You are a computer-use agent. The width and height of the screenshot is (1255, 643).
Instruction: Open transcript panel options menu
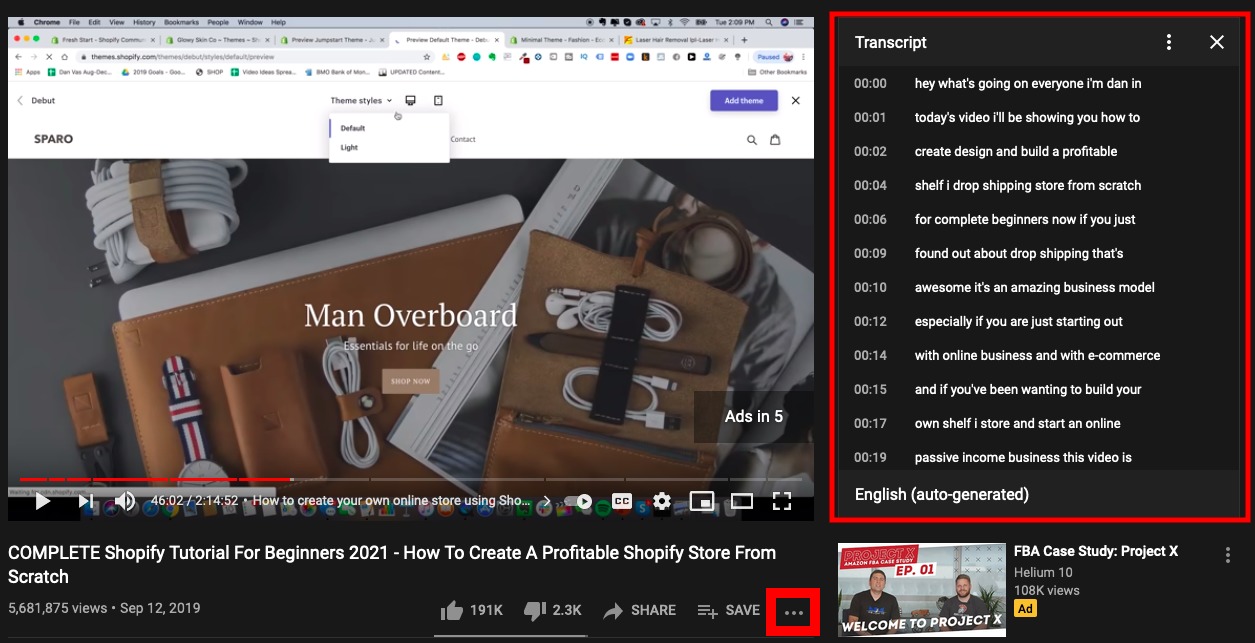(x=1169, y=42)
